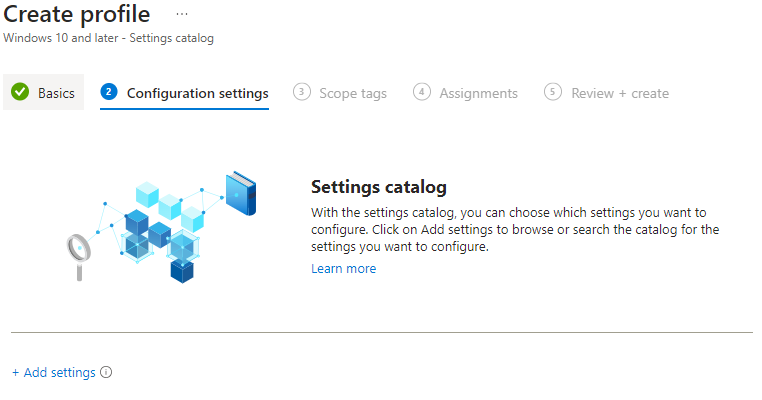Select the Settings catalog heading
Image resolution: width=762 pixels, height=400 pixels.
tap(379, 187)
